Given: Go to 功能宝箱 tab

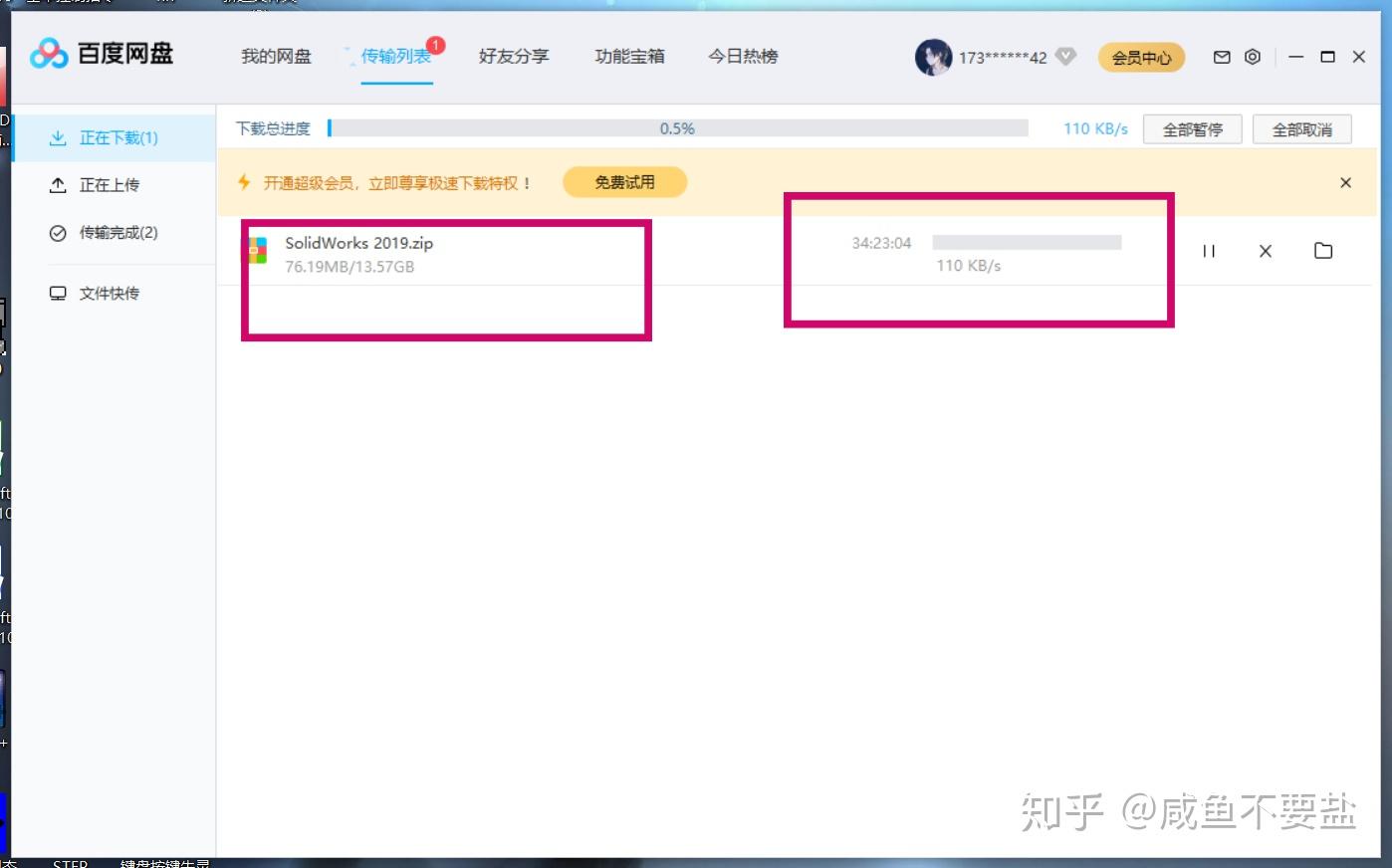Looking at the screenshot, I should 629,57.
